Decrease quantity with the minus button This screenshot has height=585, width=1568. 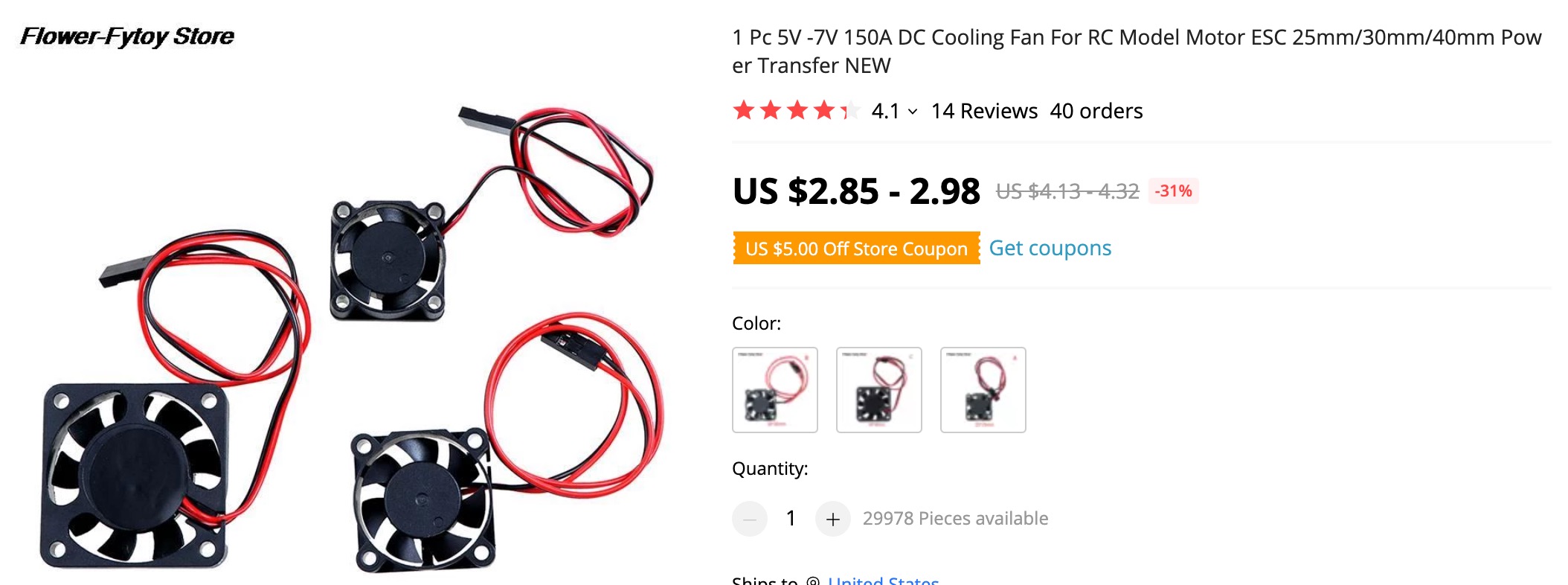pos(750,519)
